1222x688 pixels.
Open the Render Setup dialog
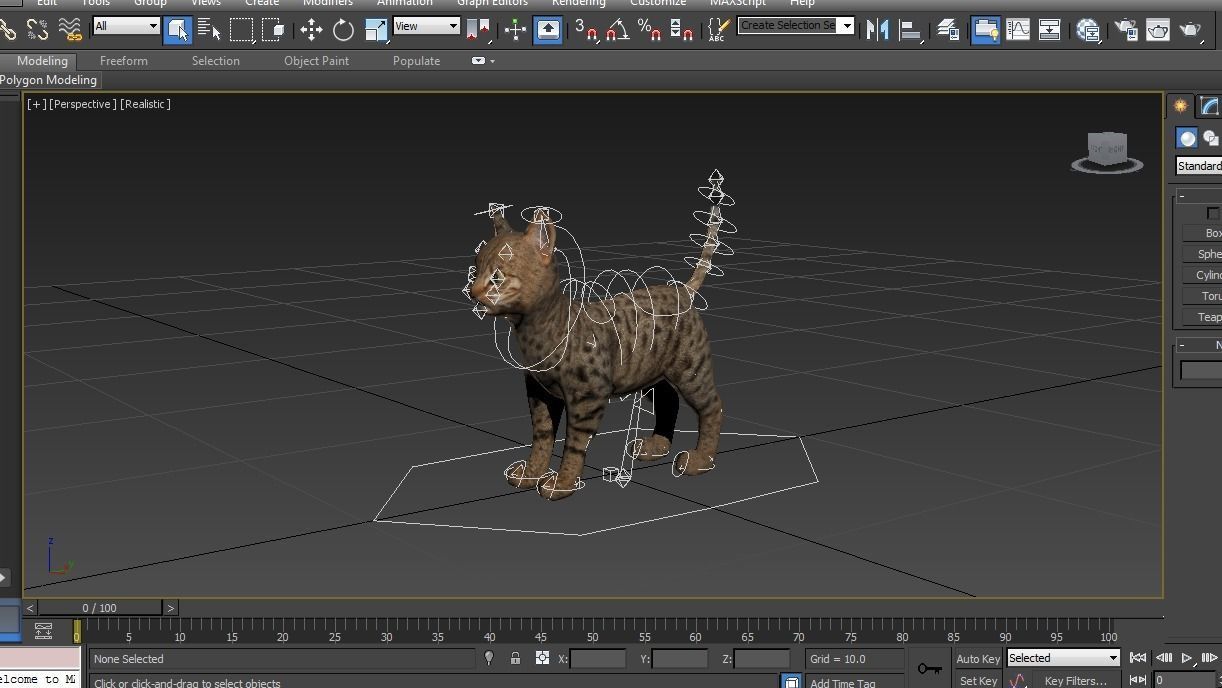coord(1126,30)
